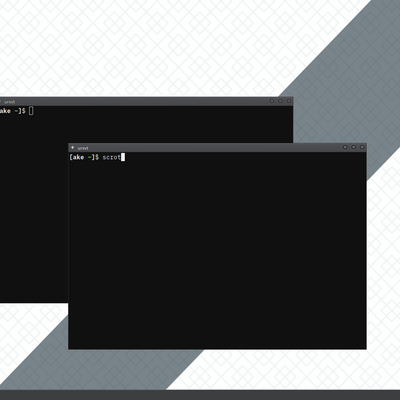Click the 'urxvt' title of the front terminal window
This screenshot has height=400, width=400.
[x=83, y=148]
